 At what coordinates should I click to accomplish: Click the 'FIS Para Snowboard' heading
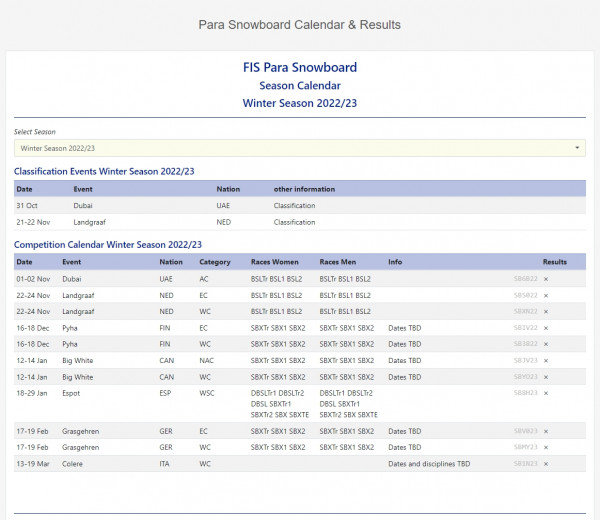(x=300, y=67)
